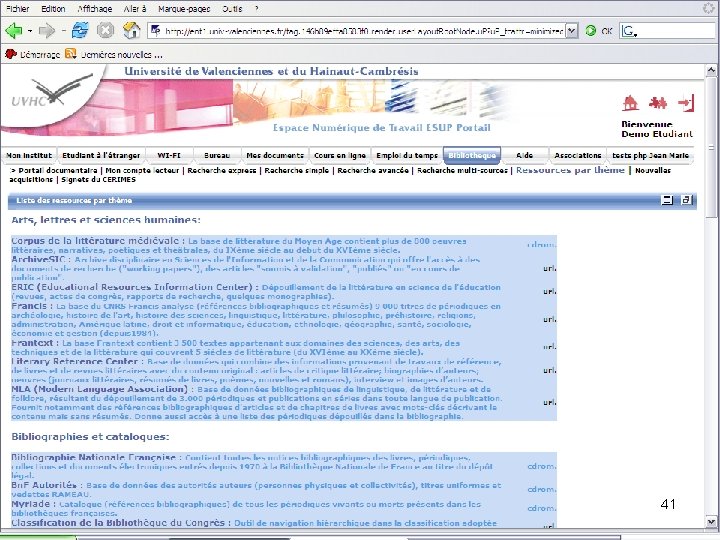The height and width of the screenshot is (540, 720).
Task: Stop page loading icon
Action: tap(106, 31)
